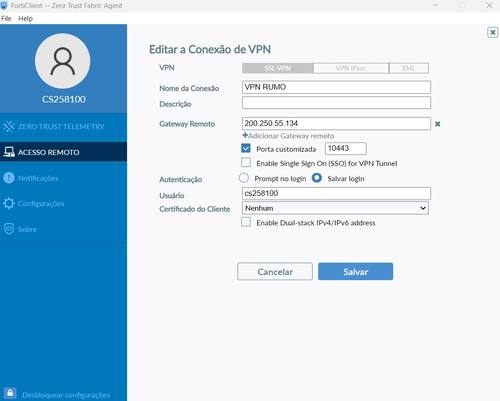Go to the Configurações section
Screen dimensions: 500x401
(x=63, y=203)
